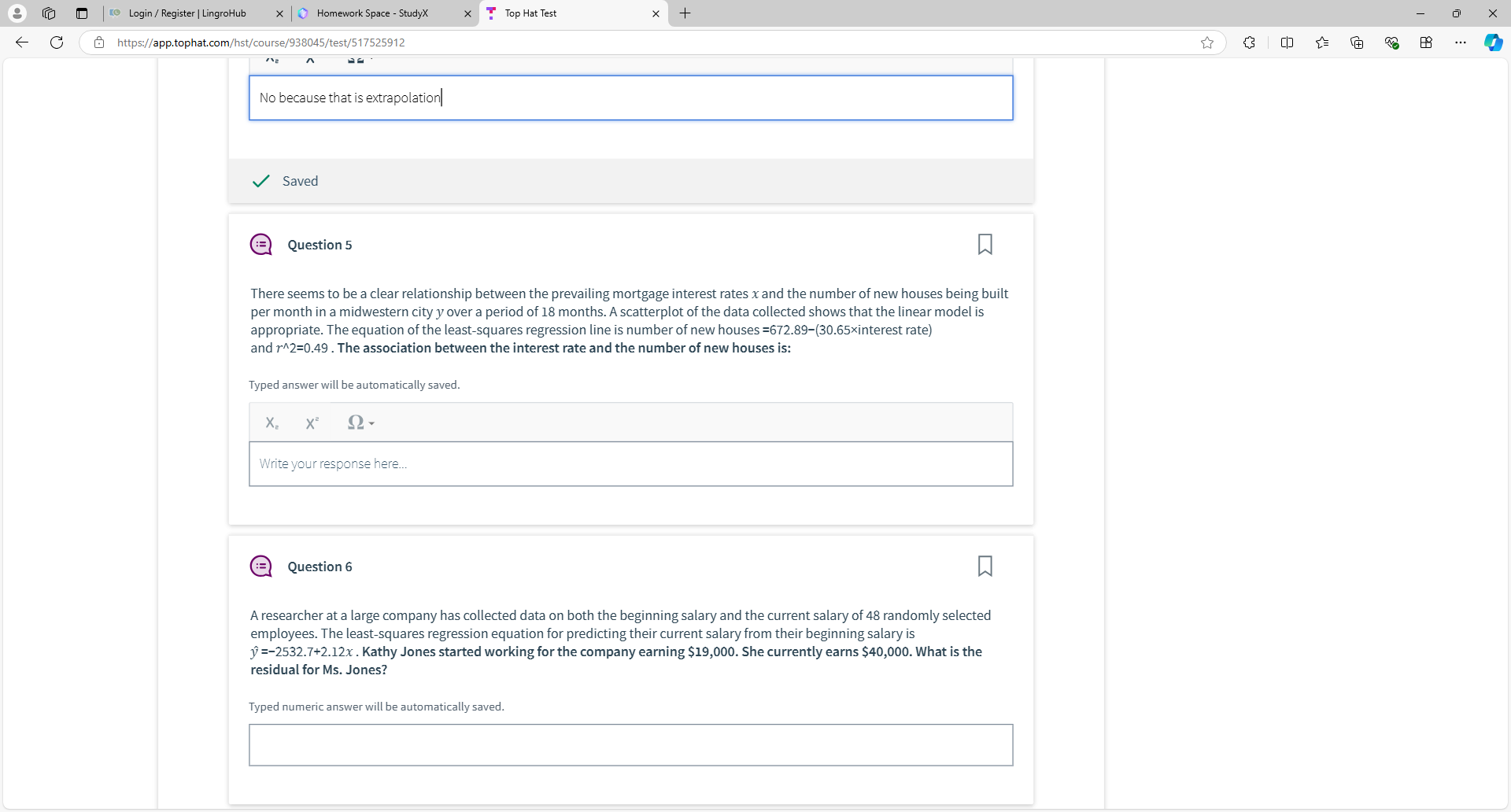The height and width of the screenshot is (812, 1511).
Task: Close the StudyX tab
Action: click(467, 13)
